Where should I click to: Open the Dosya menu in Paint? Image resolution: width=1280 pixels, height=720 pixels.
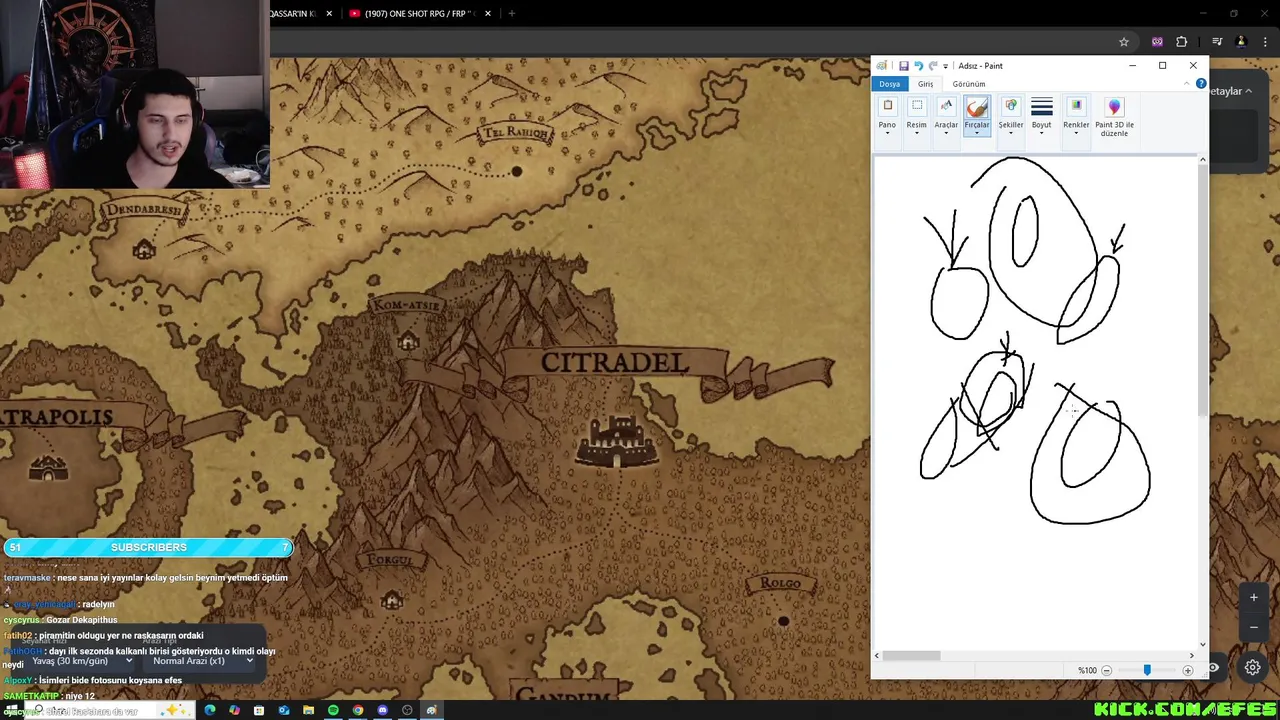point(890,84)
